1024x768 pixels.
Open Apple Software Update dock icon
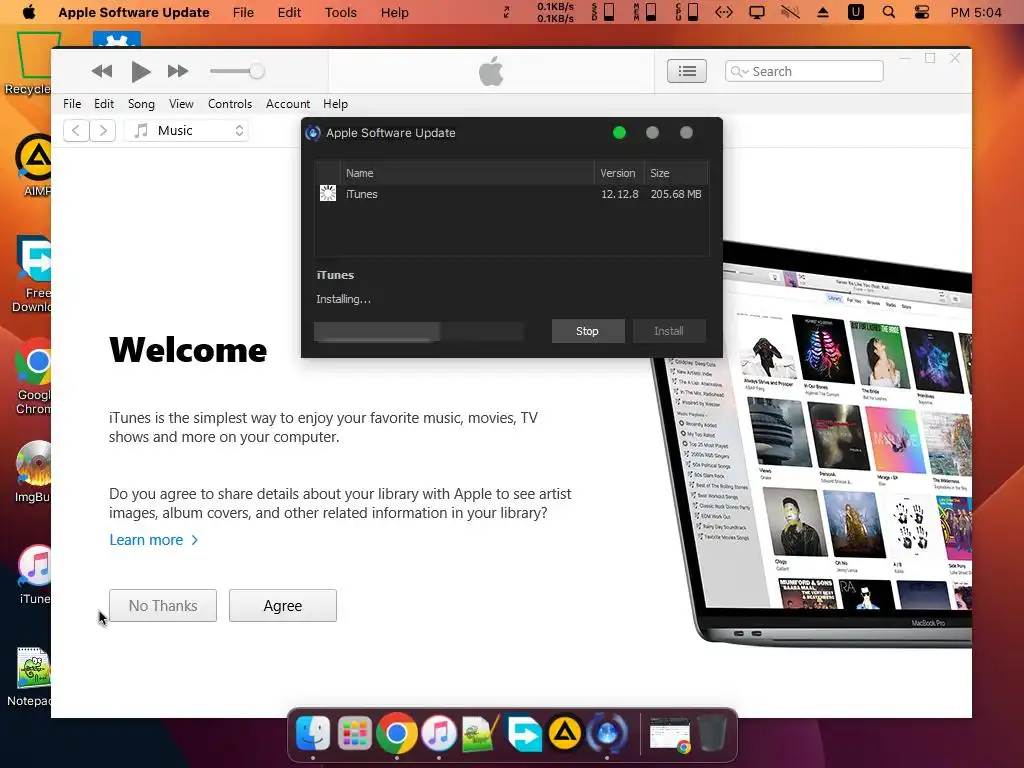pos(607,733)
